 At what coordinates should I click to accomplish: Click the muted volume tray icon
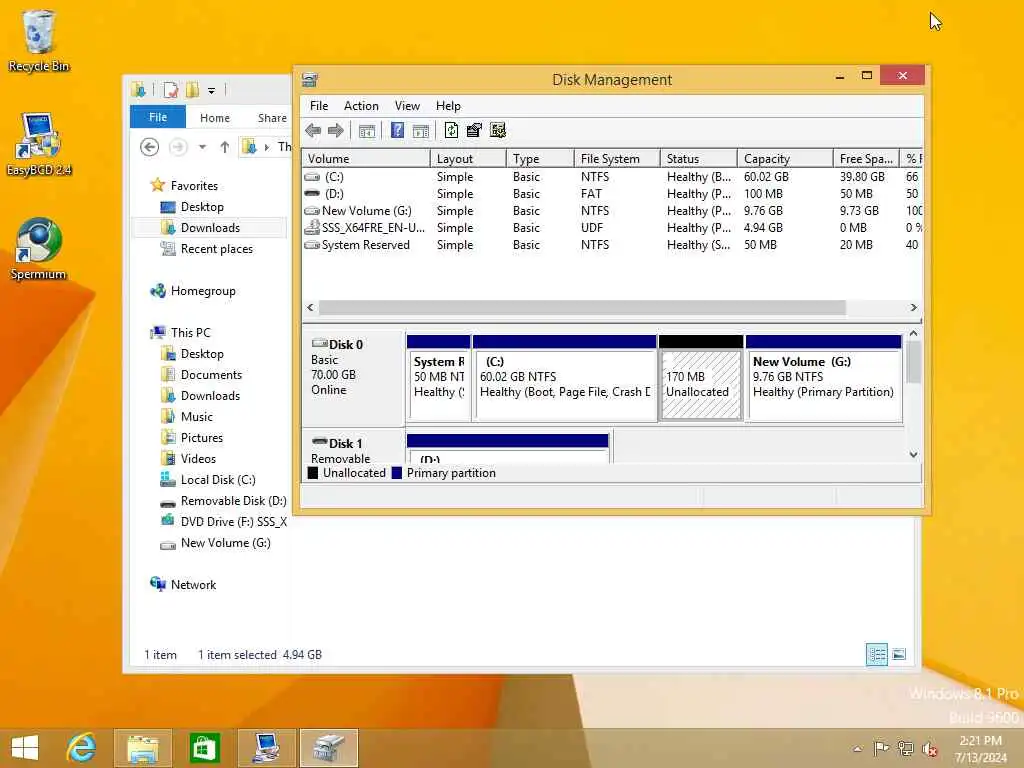pos(930,748)
